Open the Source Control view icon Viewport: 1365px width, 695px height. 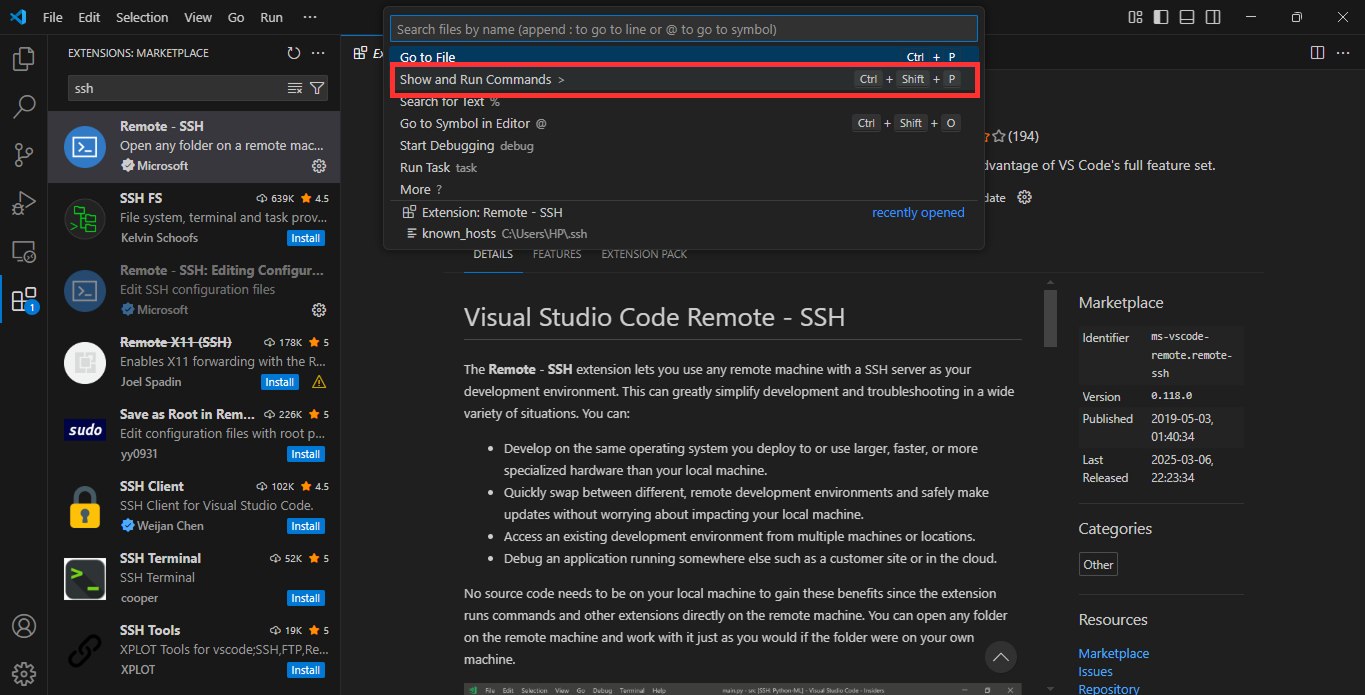click(24, 154)
